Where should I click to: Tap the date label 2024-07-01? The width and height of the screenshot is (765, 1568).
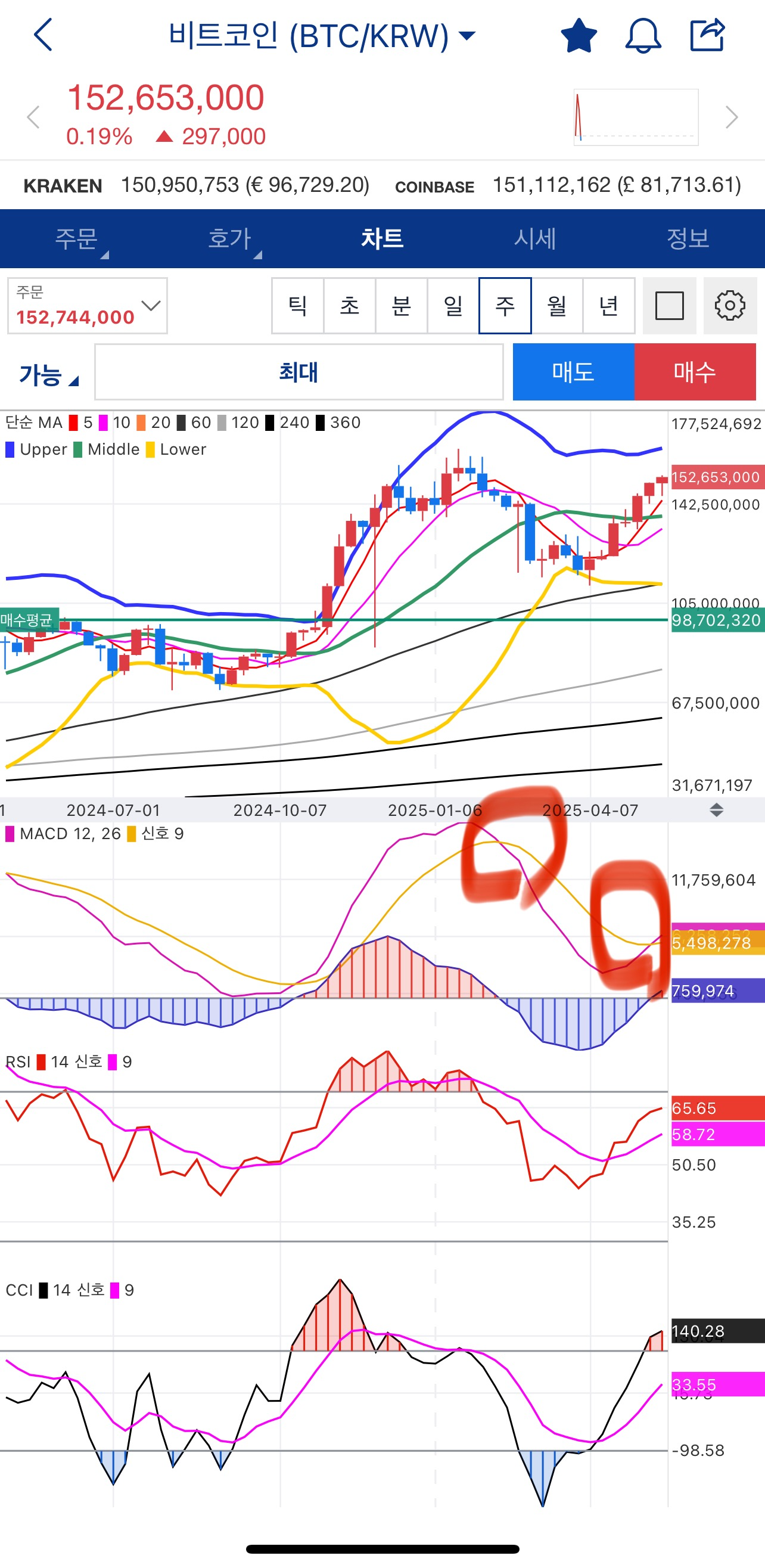pos(113,810)
